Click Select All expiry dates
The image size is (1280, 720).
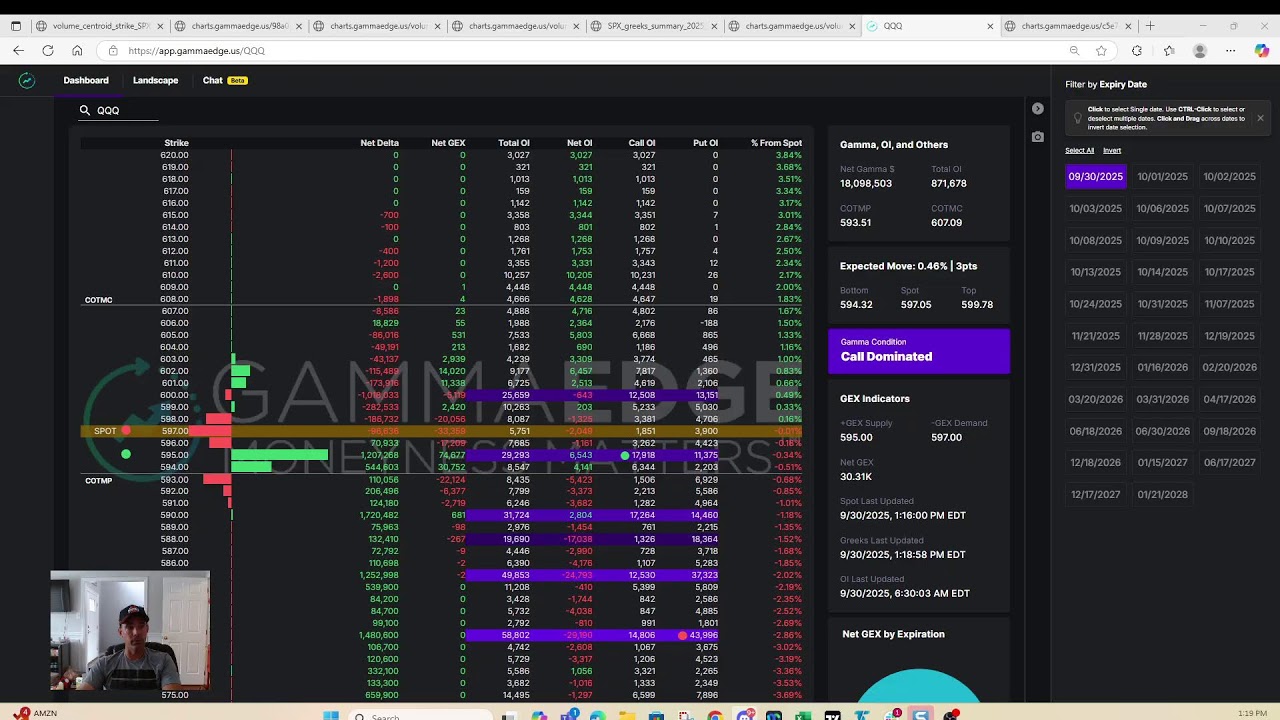[x=1079, y=150]
